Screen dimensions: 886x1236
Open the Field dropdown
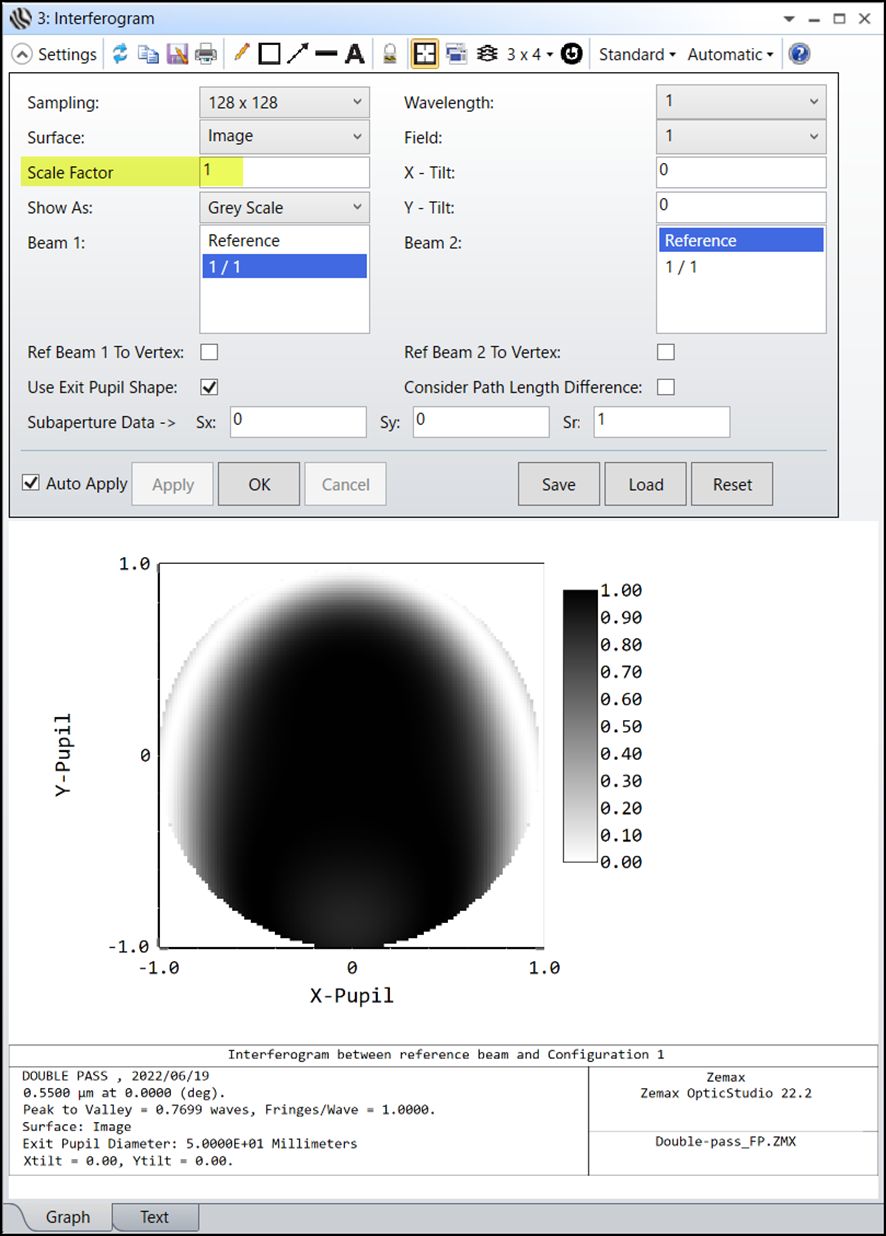(741, 136)
